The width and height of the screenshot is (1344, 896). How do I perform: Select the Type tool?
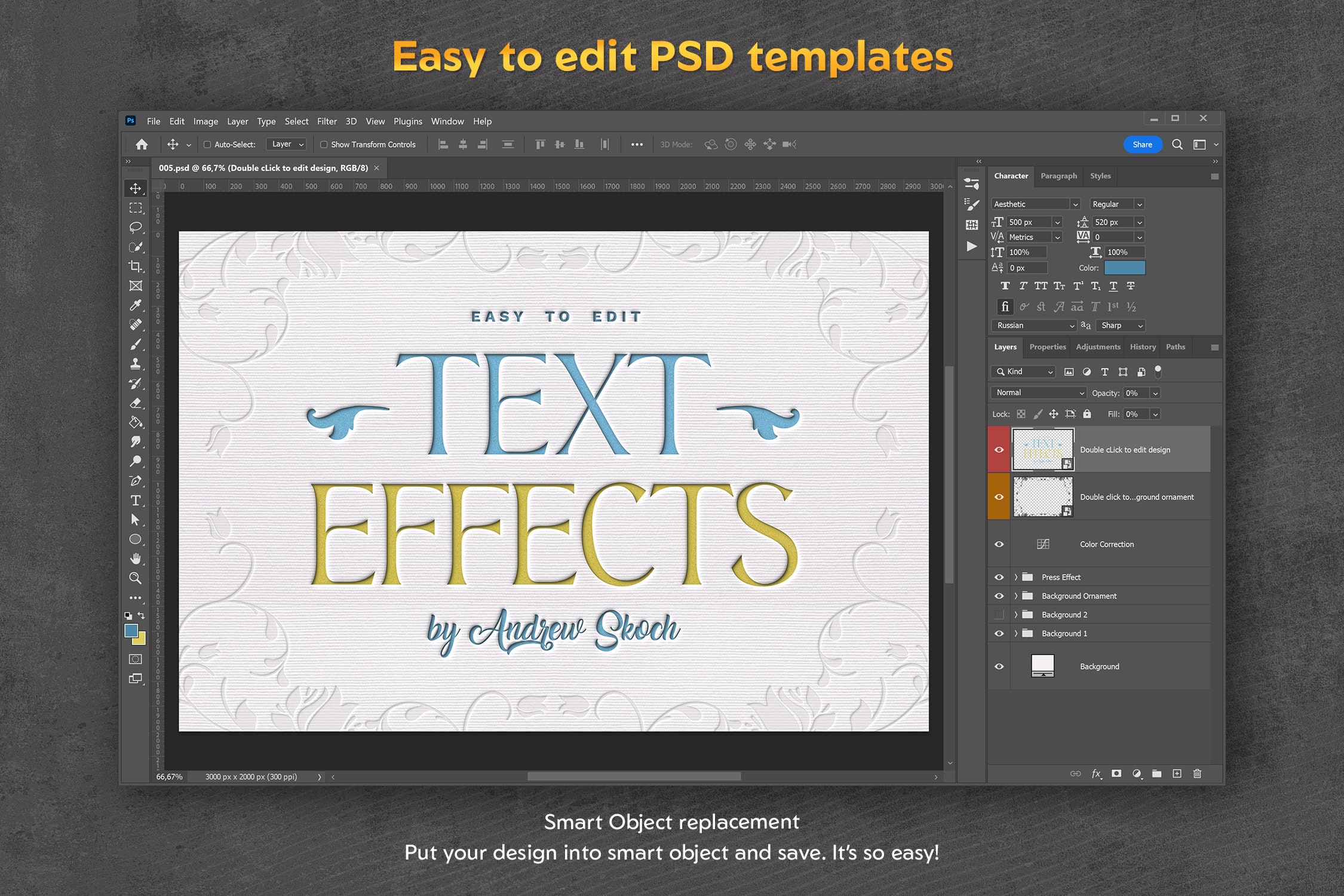tap(136, 501)
